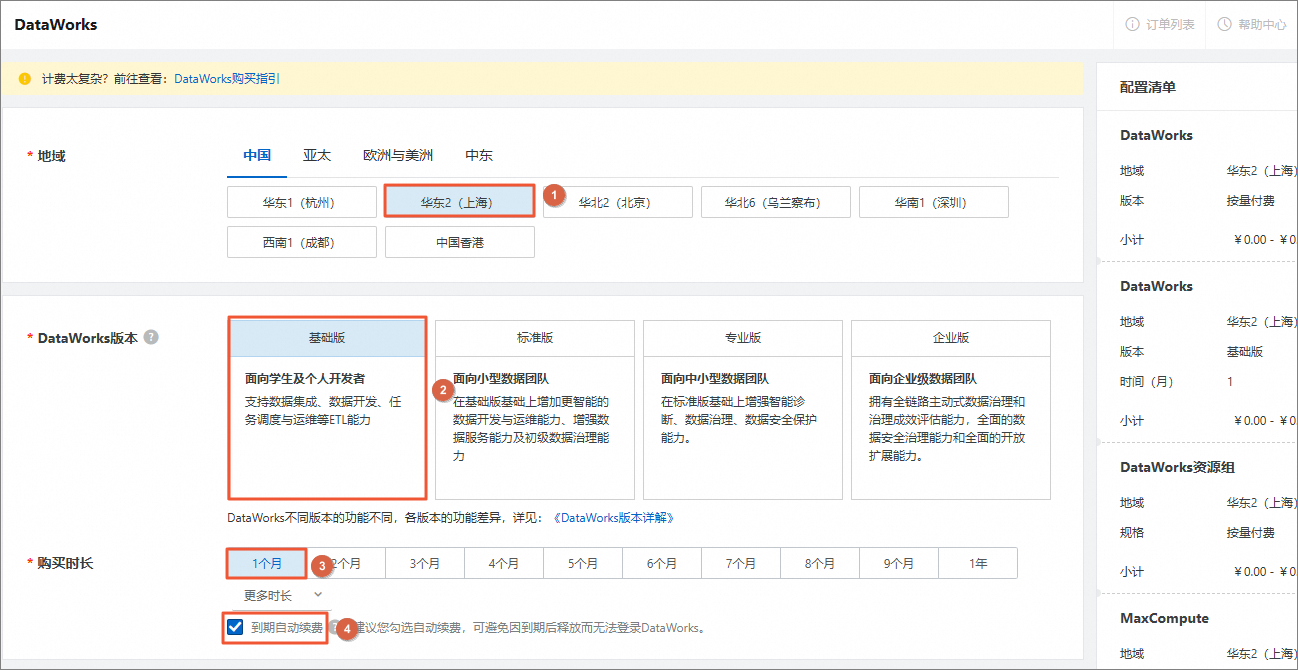1298x670 pixels.
Task: Select 5个月 purchase duration
Action: tap(583, 563)
